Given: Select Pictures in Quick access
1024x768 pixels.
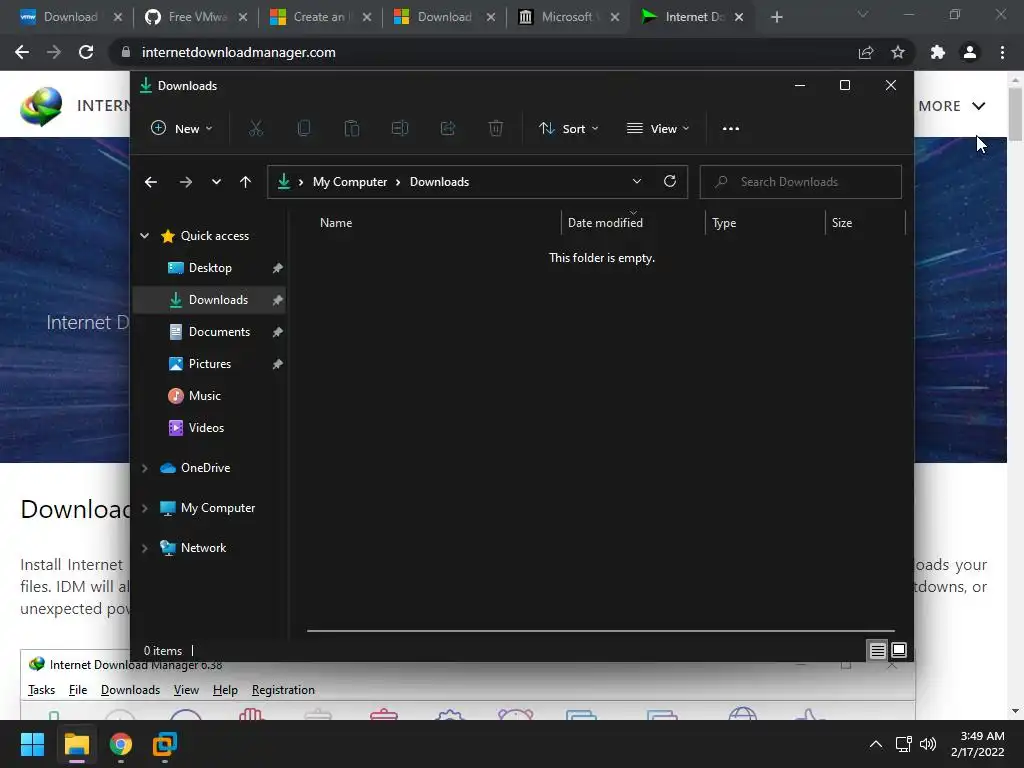Looking at the screenshot, I should pos(209,364).
